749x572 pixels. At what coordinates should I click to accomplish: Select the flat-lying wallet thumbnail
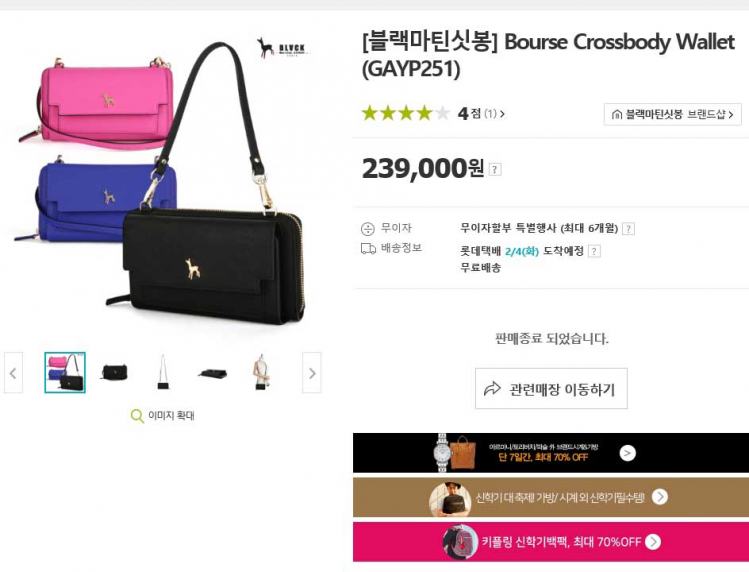212,372
